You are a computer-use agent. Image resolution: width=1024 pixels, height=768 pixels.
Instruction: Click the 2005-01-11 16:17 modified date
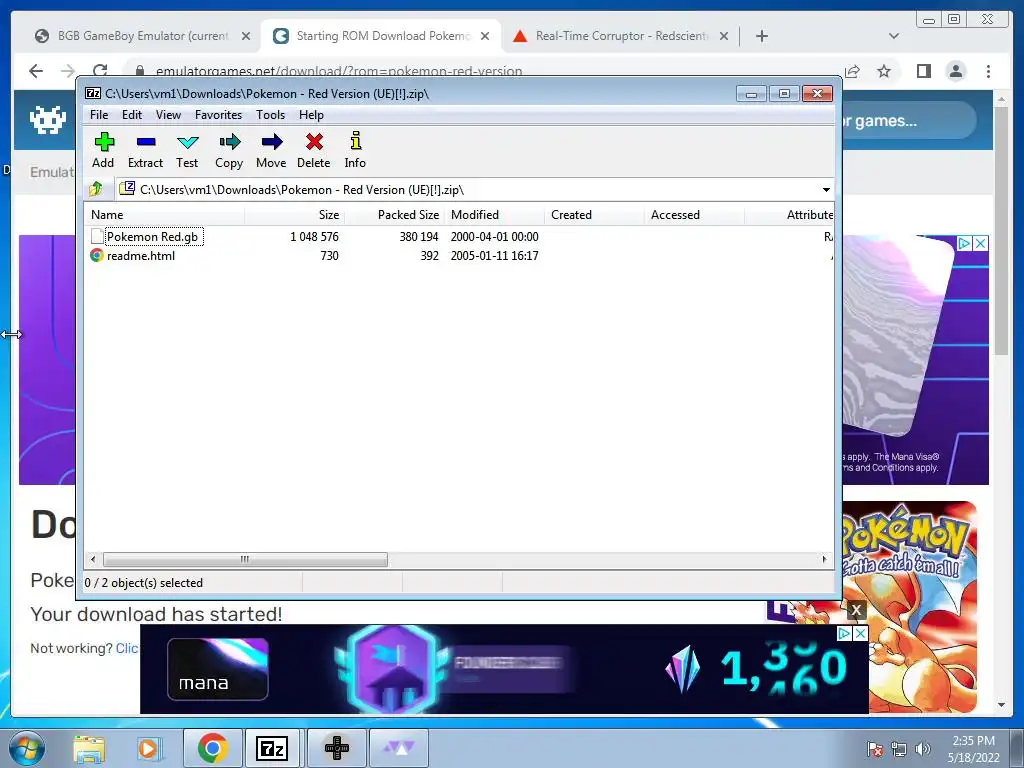494,256
